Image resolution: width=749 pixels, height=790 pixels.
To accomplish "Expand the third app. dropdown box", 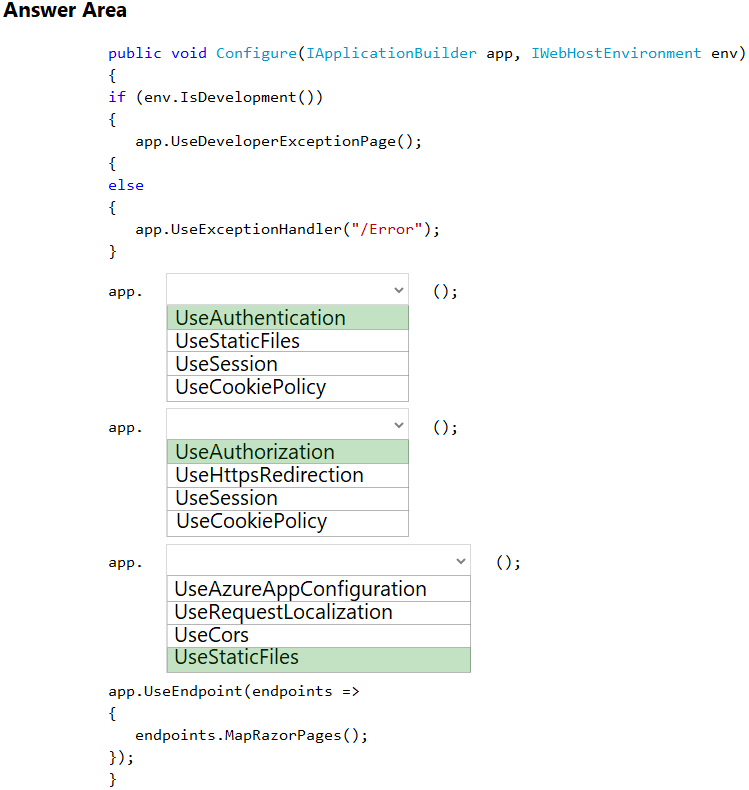I will pyautogui.click(x=318, y=560).
